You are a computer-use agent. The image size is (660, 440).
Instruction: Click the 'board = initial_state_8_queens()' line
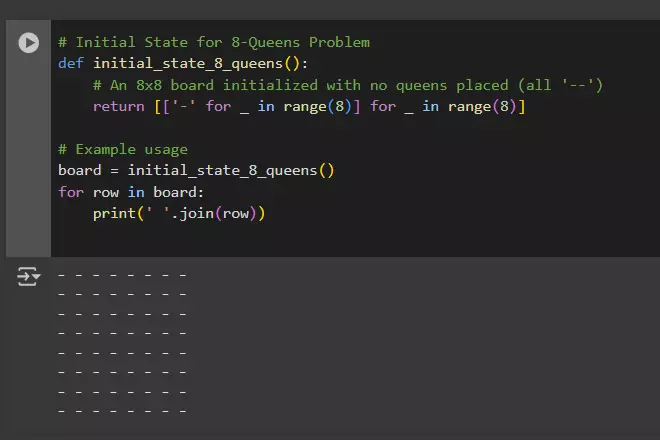point(196,171)
